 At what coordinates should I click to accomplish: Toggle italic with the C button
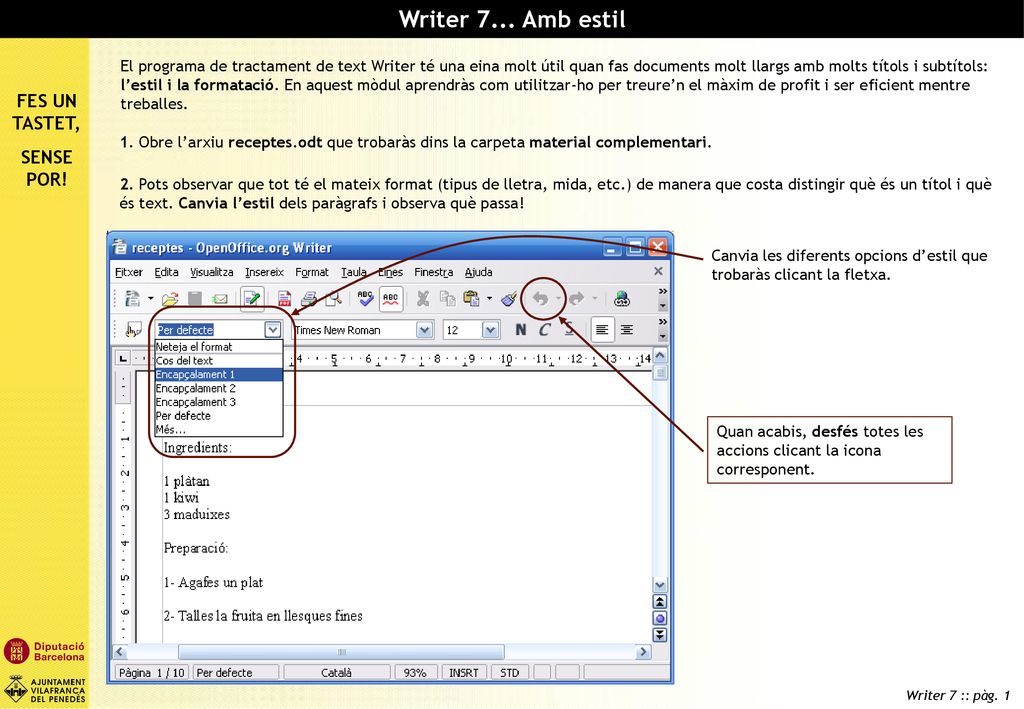tap(544, 330)
